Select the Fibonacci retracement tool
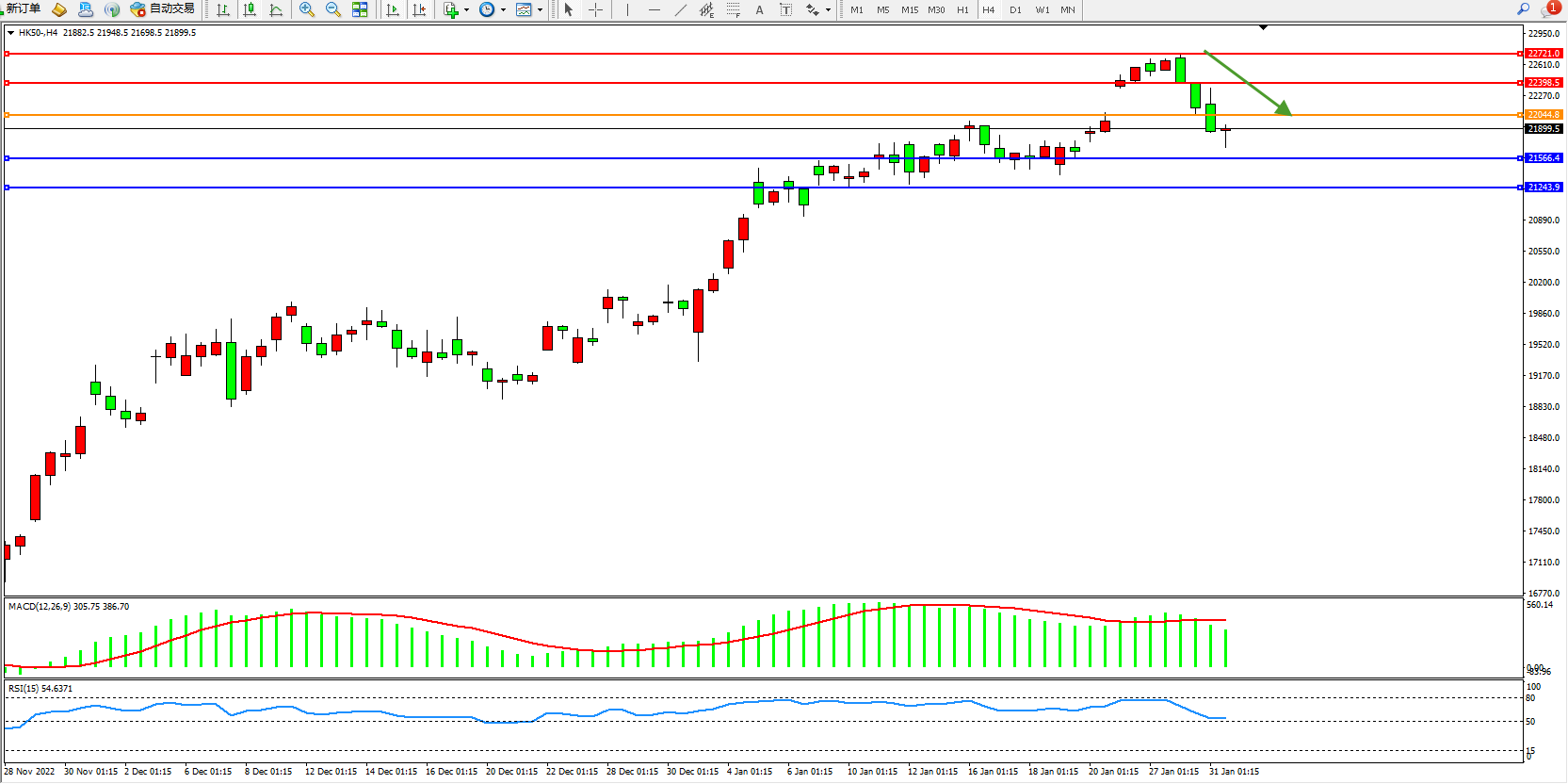 click(x=733, y=9)
